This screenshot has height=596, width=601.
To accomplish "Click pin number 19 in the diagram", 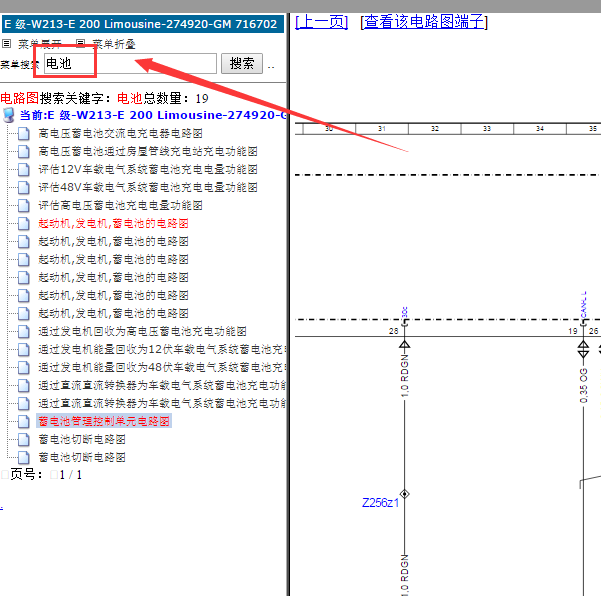I will click(x=573, y=331).
